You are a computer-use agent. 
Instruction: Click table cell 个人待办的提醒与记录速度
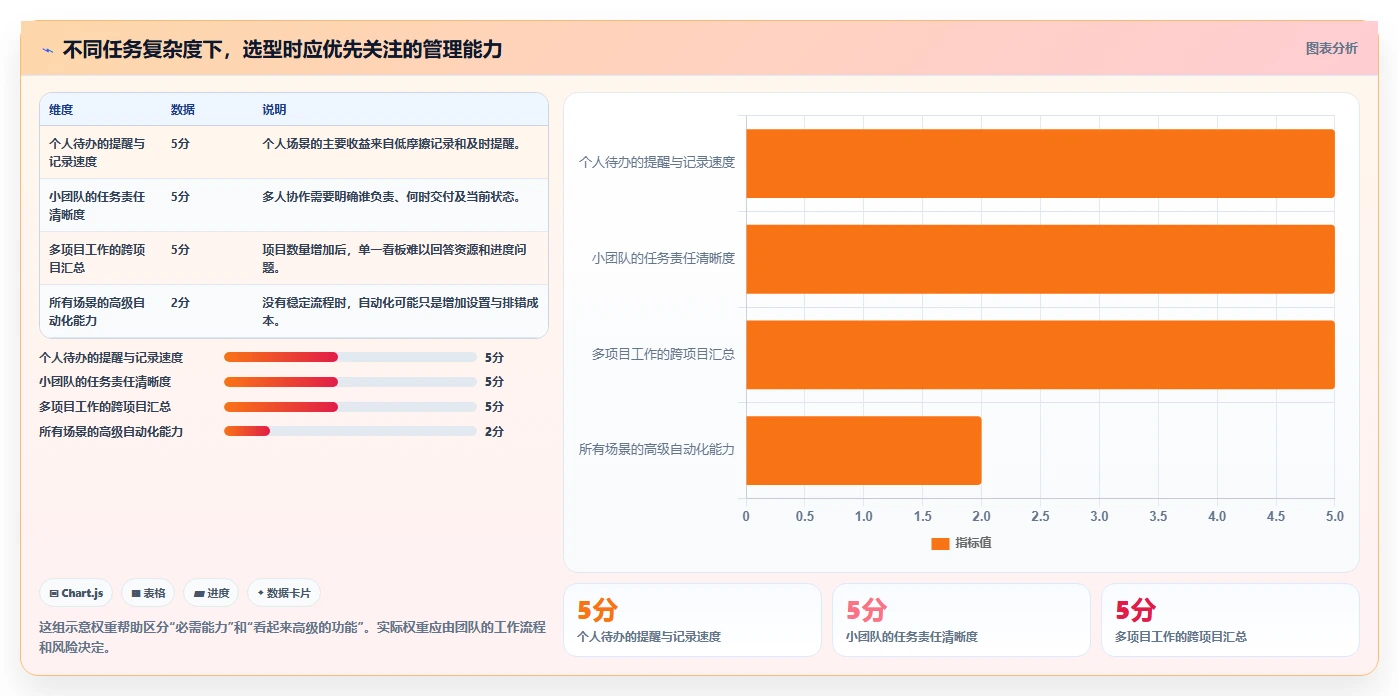[x=97, y=152]
